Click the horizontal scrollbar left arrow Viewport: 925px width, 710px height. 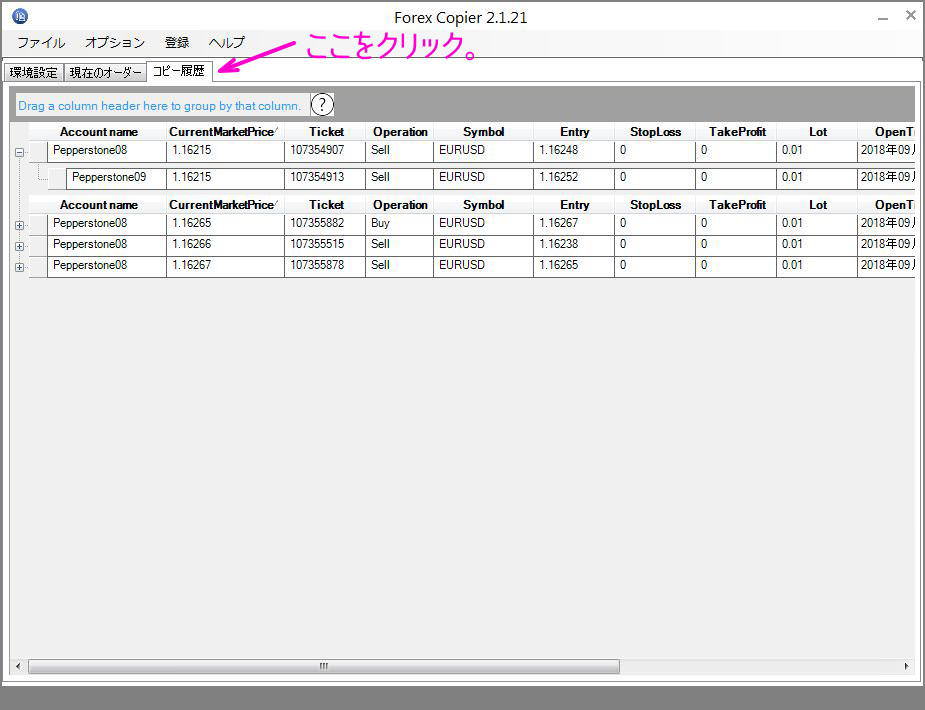pos(18,666)
